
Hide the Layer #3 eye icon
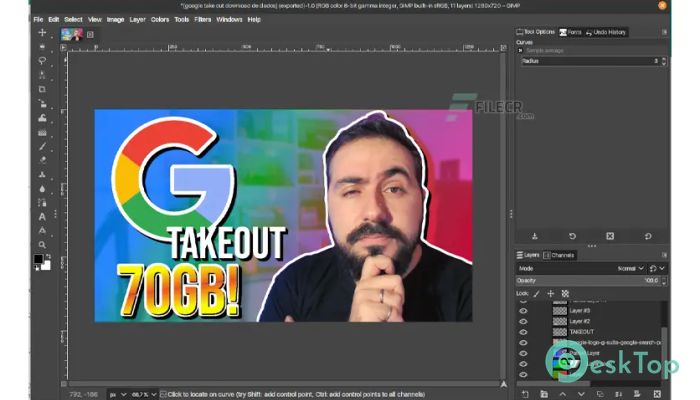[x=523, y=311]
